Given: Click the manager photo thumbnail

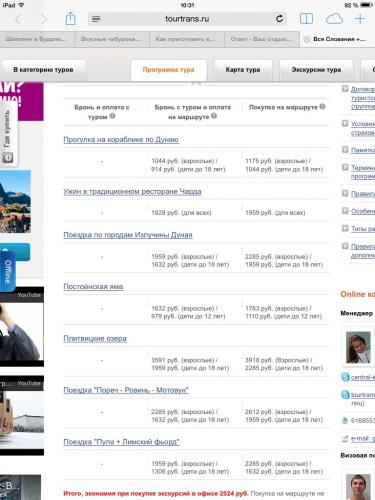Looking at the screenshot, I should pyautogui.click(x=358, y=347).
